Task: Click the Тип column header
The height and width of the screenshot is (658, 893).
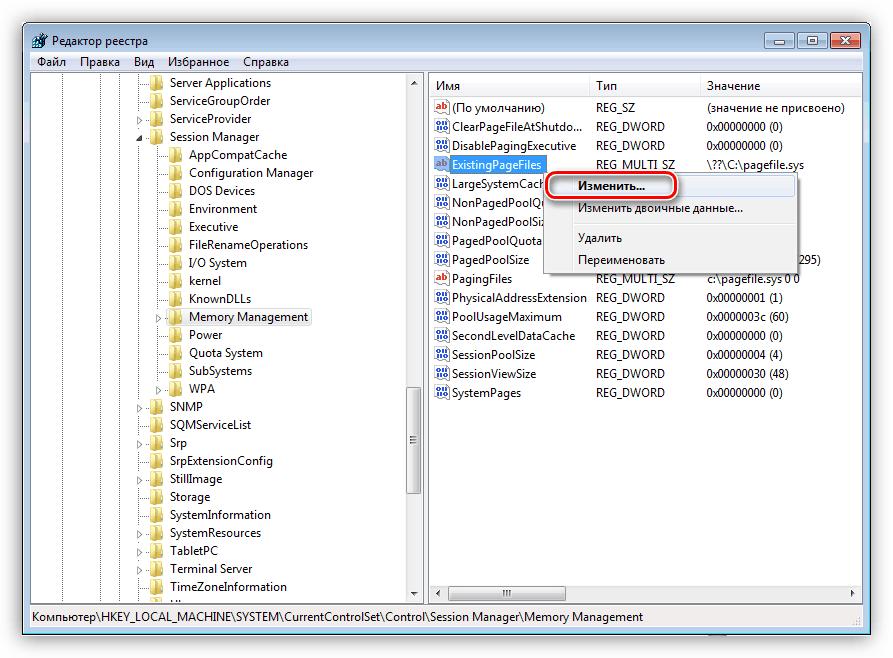Action: click(645, 86)
